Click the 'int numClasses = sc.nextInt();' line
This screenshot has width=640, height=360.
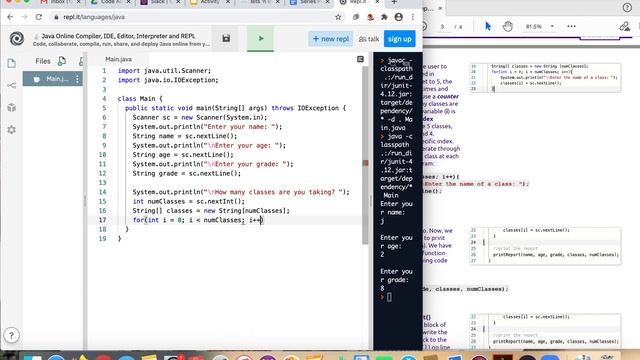click(189, 201)
